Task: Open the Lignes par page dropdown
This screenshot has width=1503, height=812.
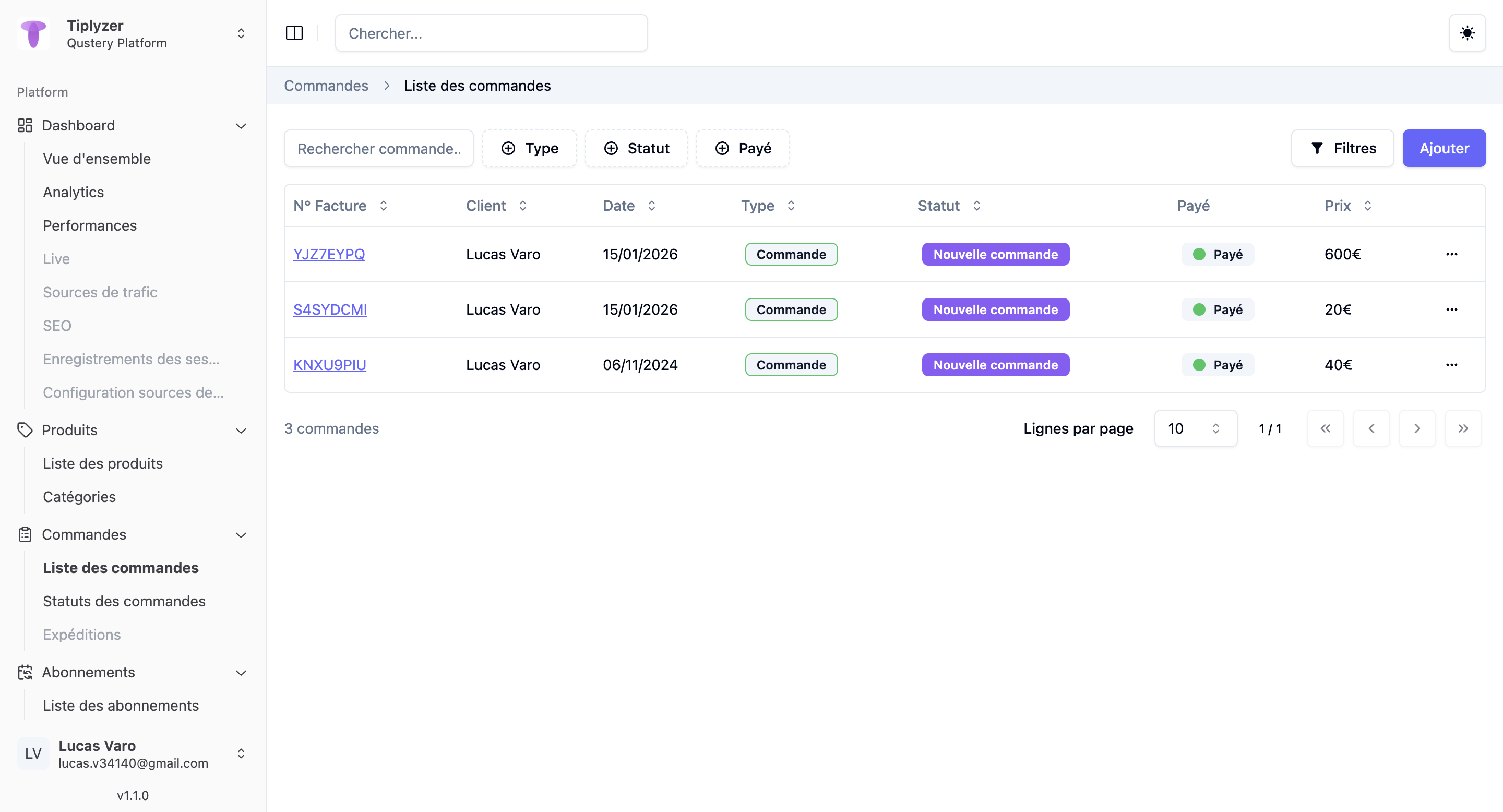Action: [x=1195, y=429]
